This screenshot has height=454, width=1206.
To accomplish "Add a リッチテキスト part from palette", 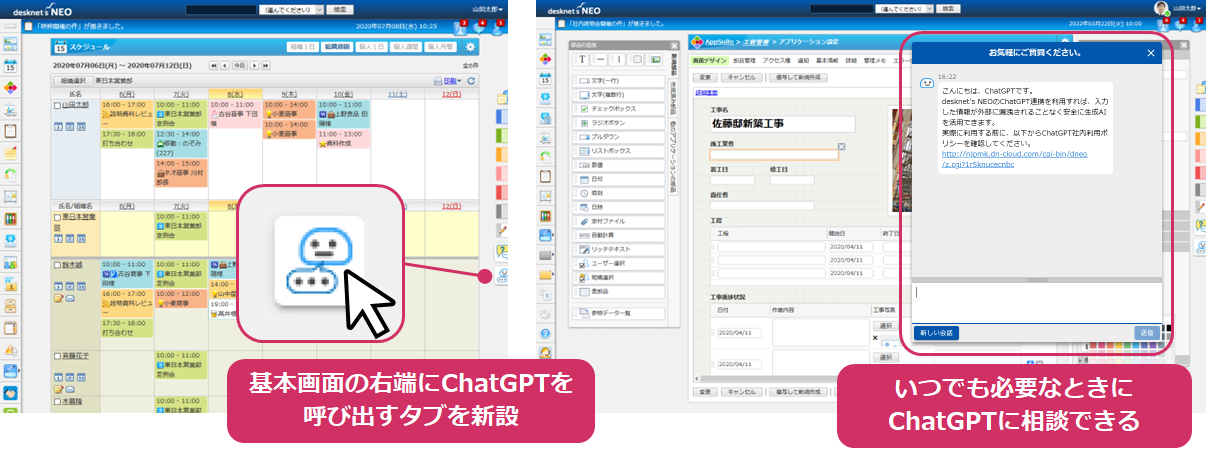I will [619, 248].
